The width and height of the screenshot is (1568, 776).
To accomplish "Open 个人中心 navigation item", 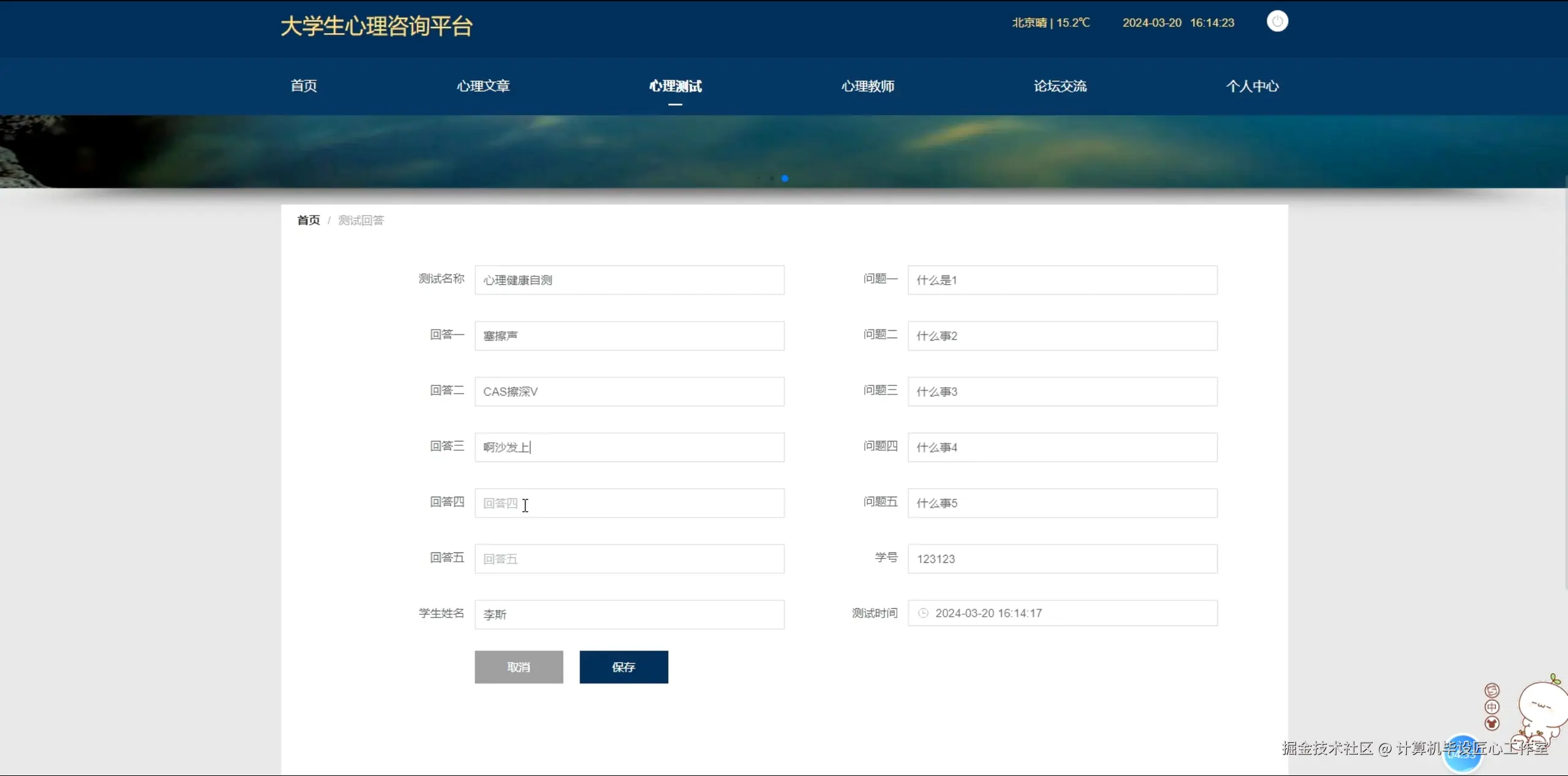I will click(x=1252, y=86).
